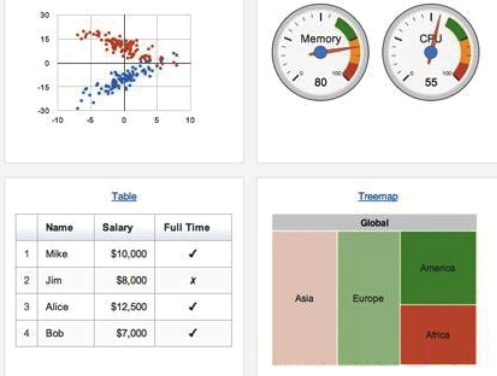Open the Table chart link

click(x=124, y=196)
